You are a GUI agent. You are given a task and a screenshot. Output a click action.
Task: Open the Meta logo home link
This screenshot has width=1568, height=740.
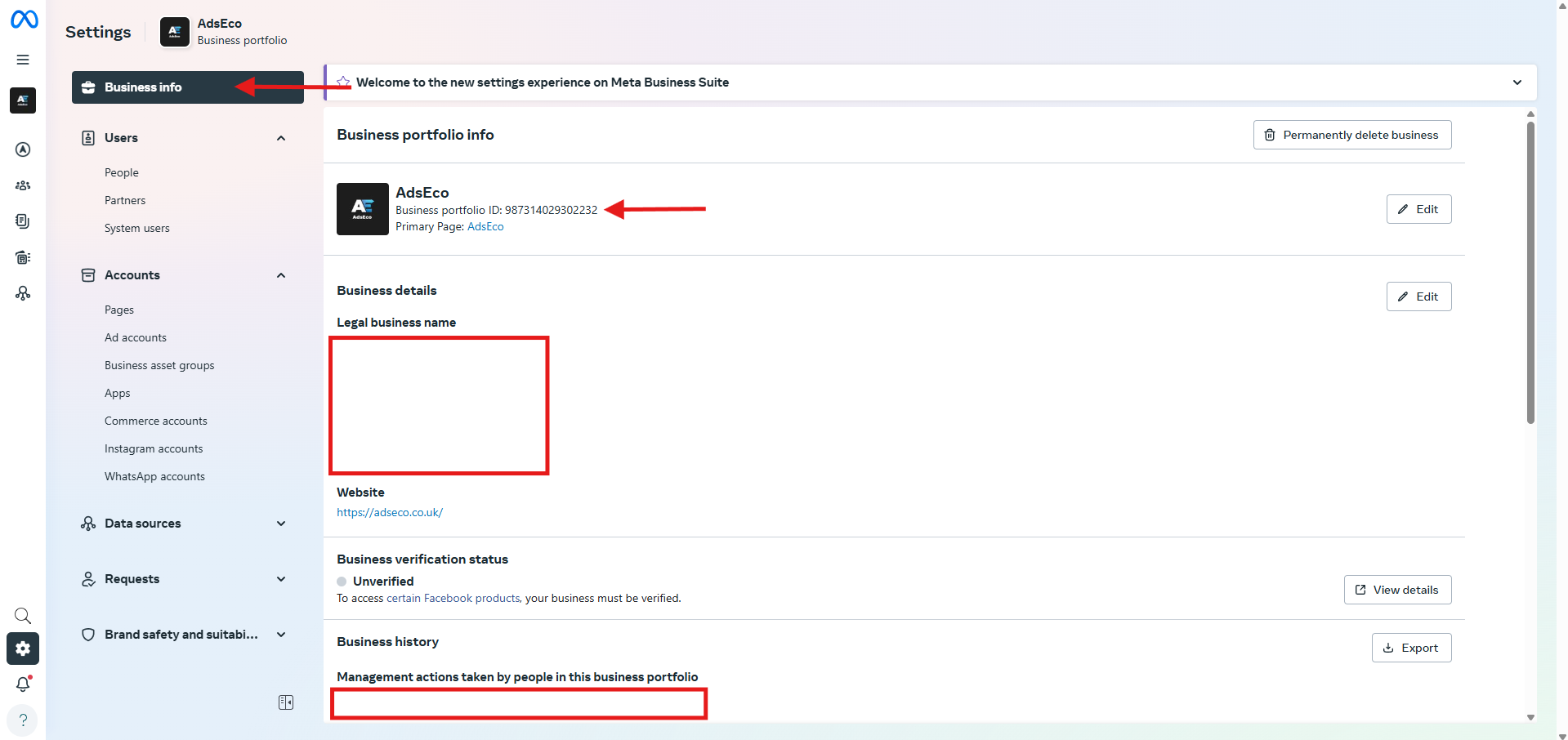(24, 18)
